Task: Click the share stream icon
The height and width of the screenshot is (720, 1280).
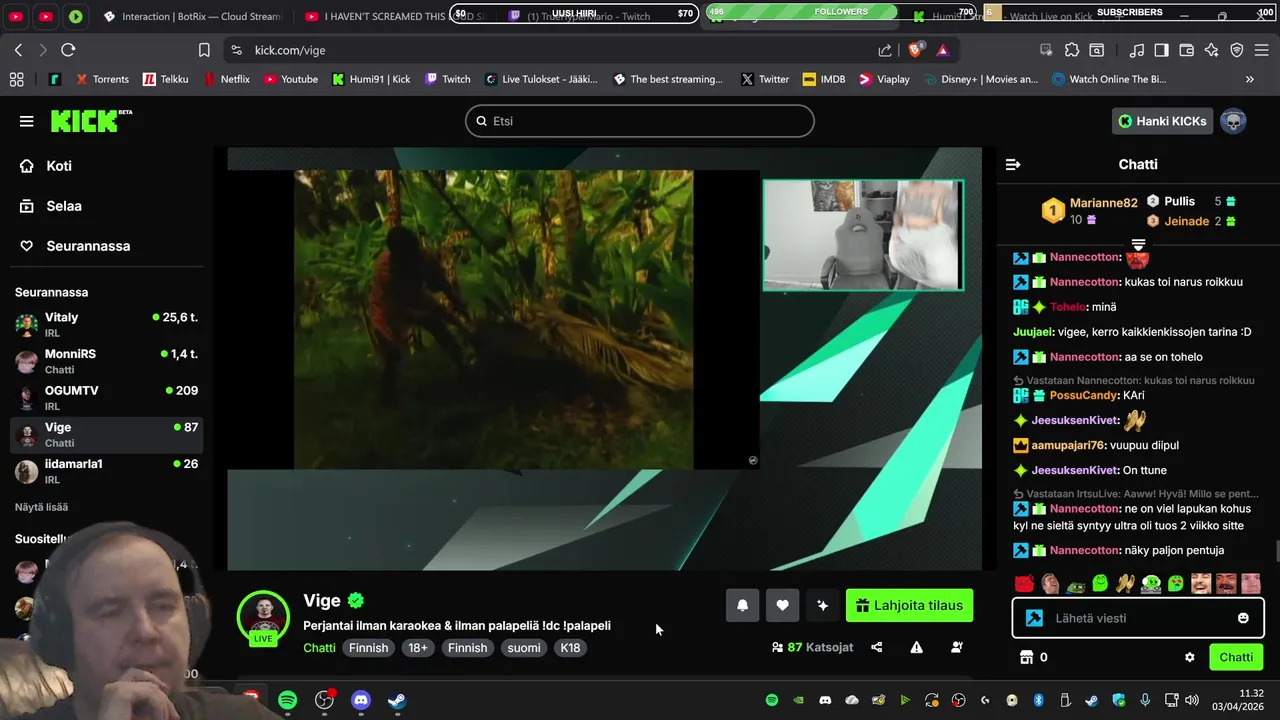Action: click(877, 648)
